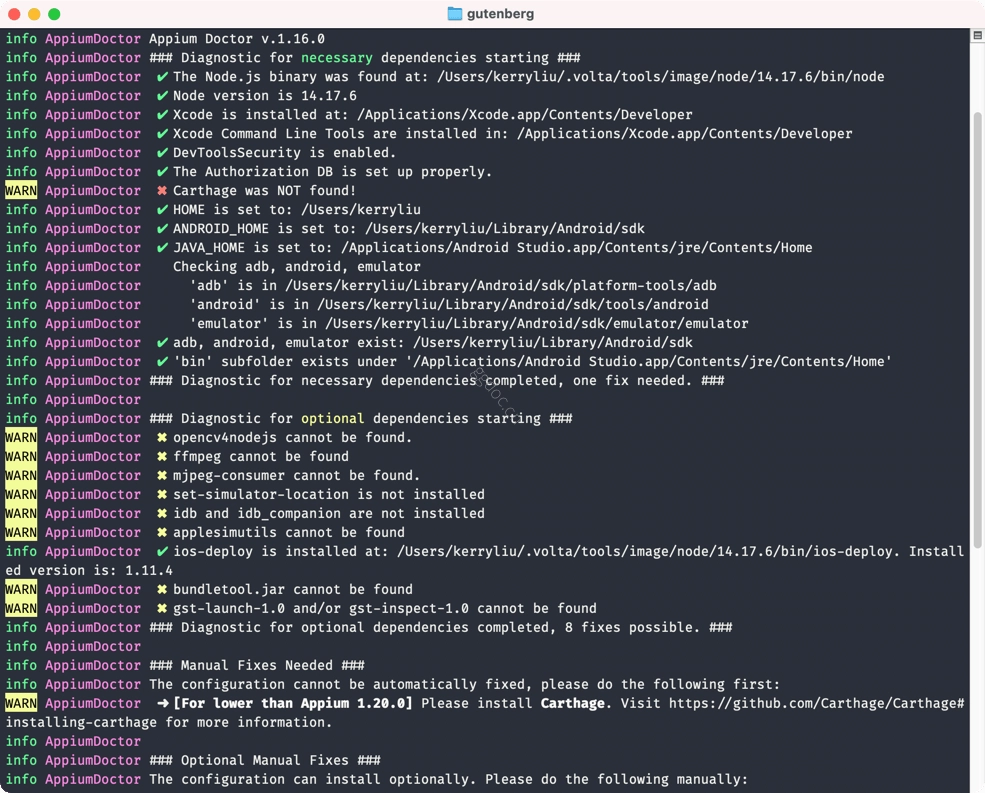Click the checkmark beside ANDROID_HOME is set to
The width and height of the screenshot is (985, 793).
click(x=162, y=229)
